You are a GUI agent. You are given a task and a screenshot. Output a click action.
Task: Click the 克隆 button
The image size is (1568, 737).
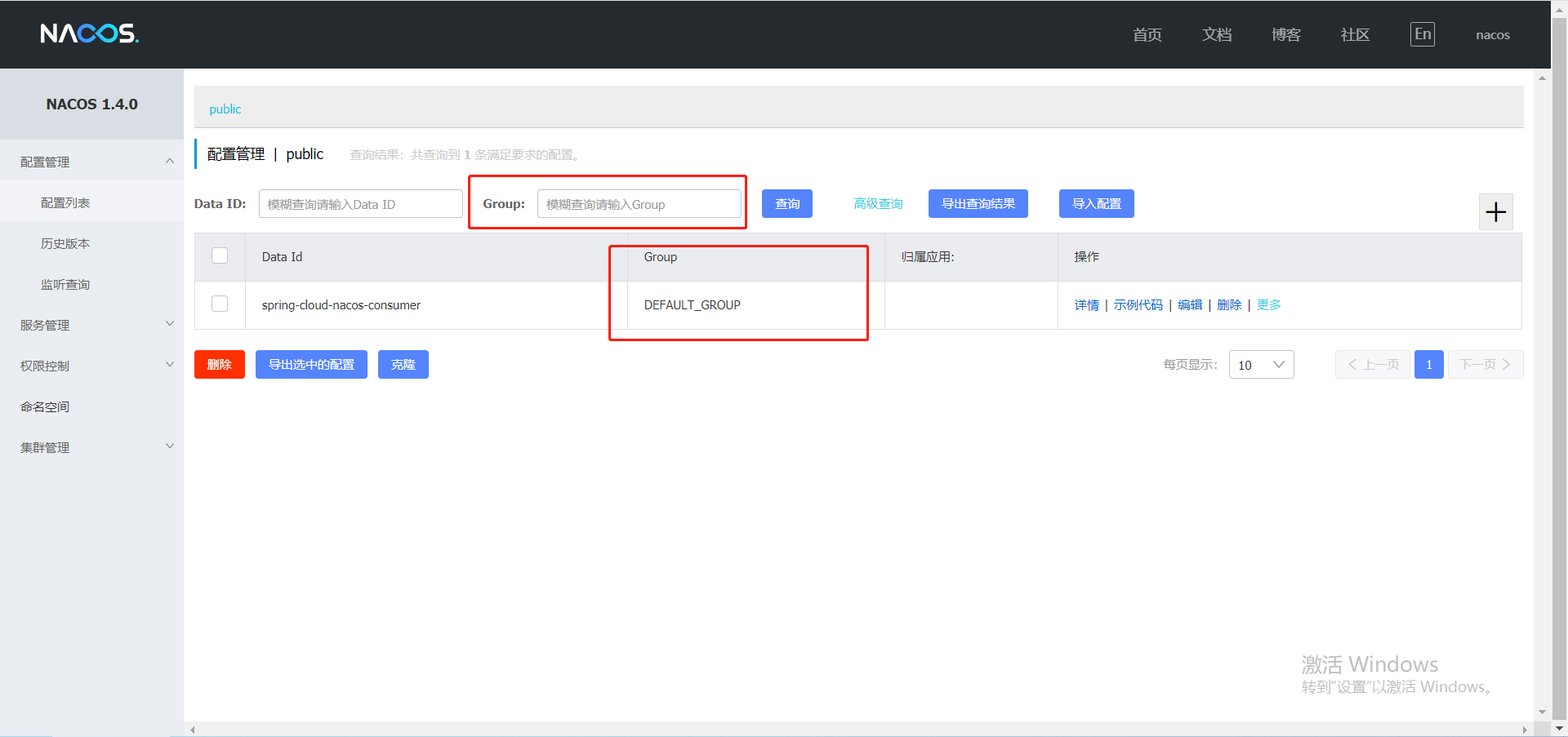pyautogui.click(x=403, y=365)
